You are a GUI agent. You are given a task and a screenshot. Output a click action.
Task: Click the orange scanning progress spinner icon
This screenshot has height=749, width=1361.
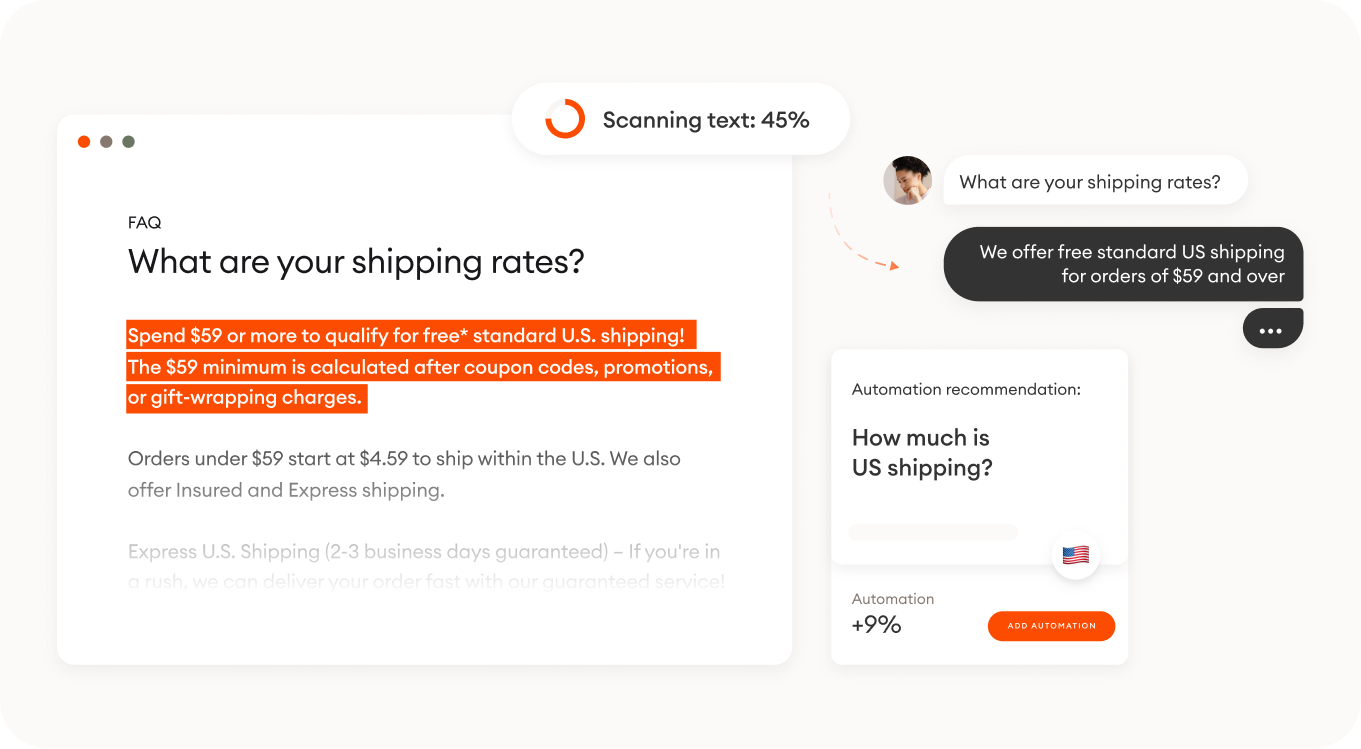[564, 119]
